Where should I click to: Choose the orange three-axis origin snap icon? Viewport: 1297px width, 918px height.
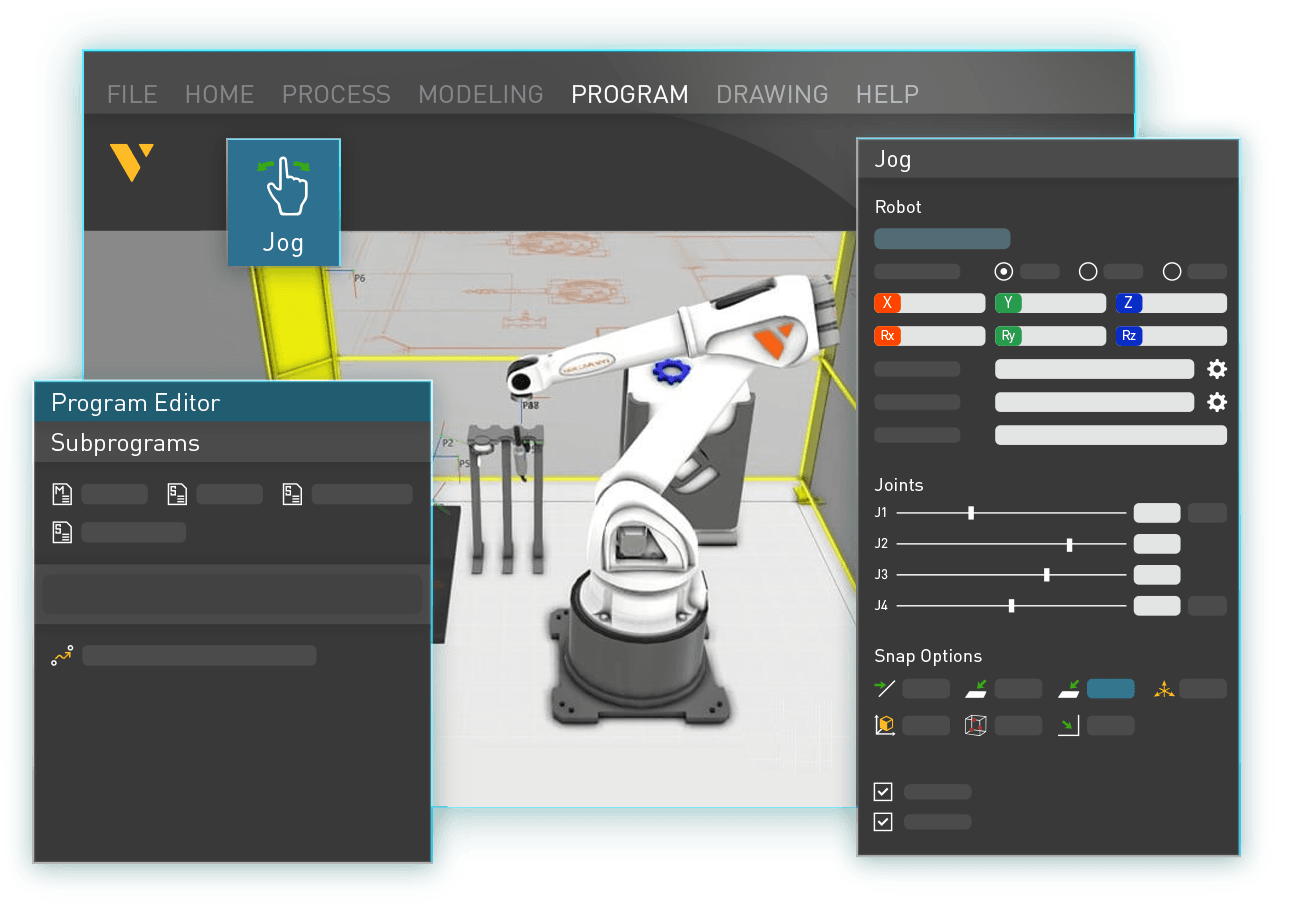(x=1164, y=689)
